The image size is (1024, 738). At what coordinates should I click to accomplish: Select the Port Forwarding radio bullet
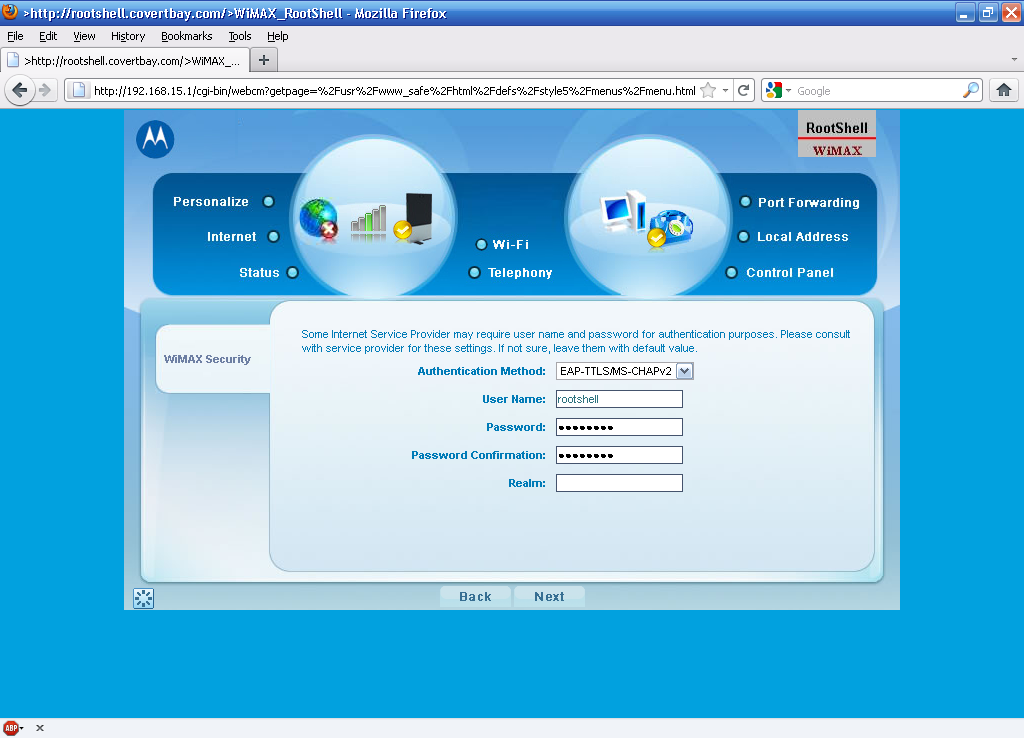click(x=745, y=202)
